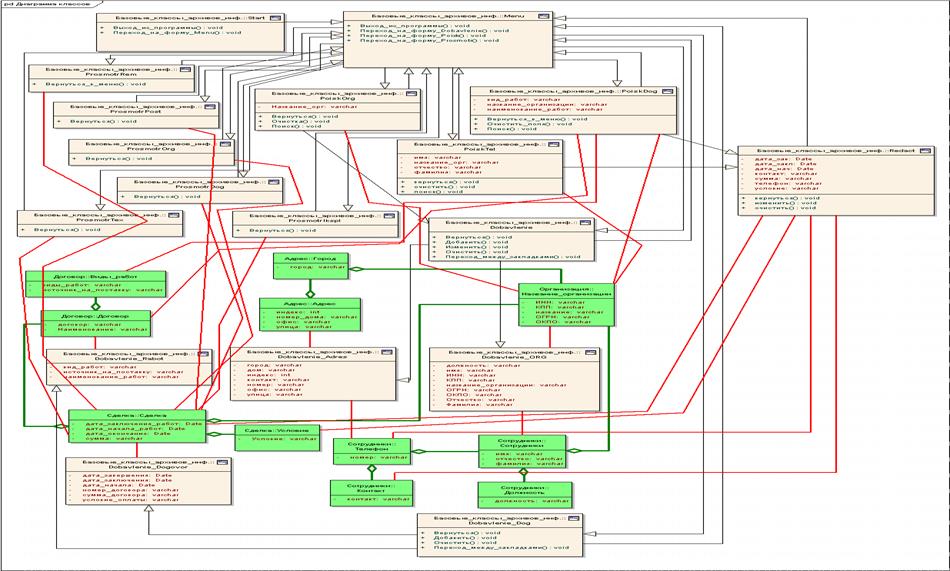Screen dimensions: 950x571
Task: Click 'должность: varchar' in Сотрудники::Должность class
Action: [531, 501]
